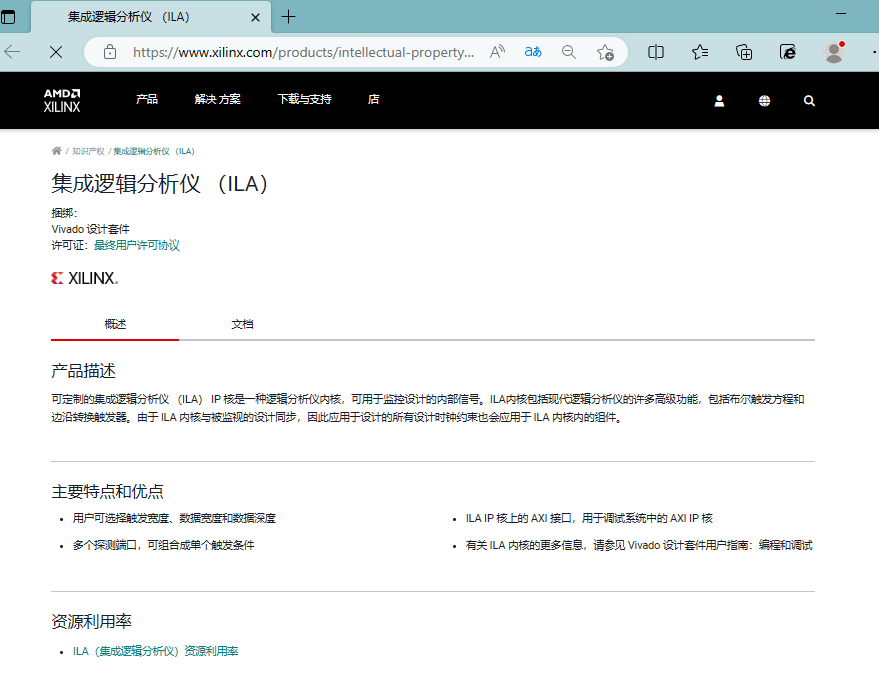The width and height of the screenshot is (879, 682).
Task: Stop loading the page
Action: click(x=55, y=52)
